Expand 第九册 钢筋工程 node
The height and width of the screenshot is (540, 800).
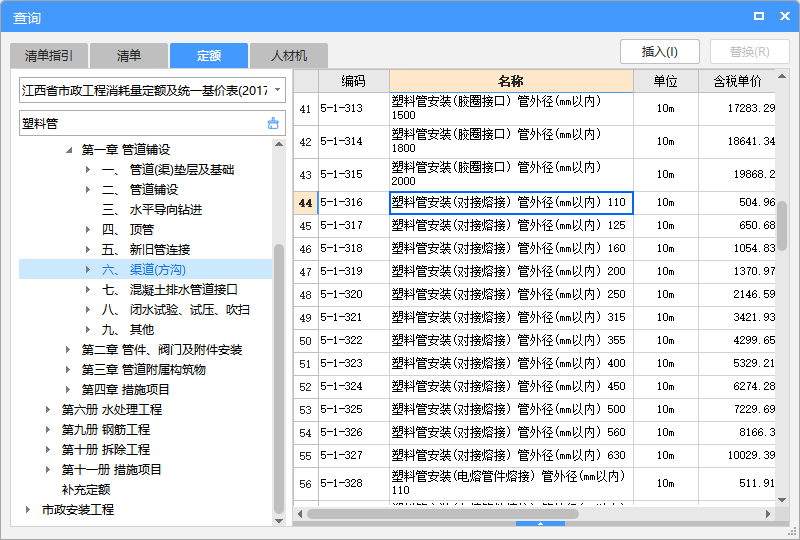[48, 429]
